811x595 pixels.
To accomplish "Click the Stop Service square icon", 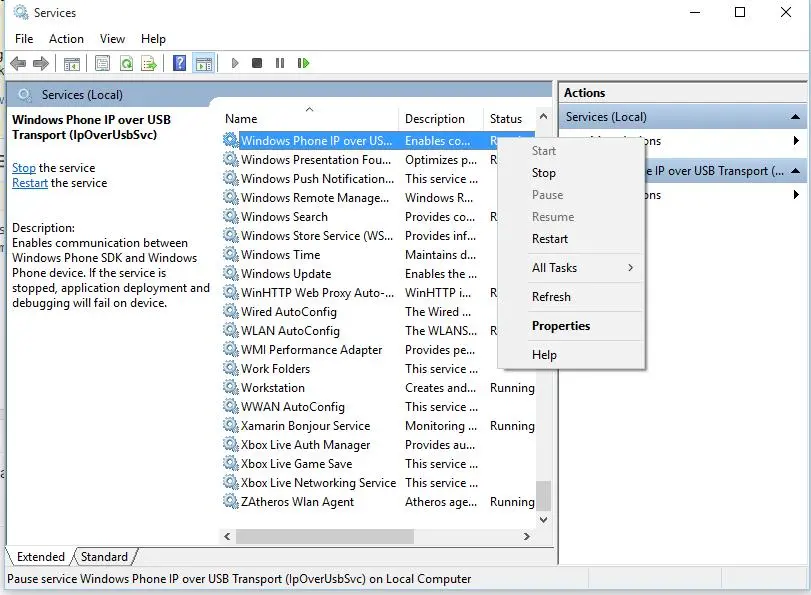I will [x=257, y=63].
